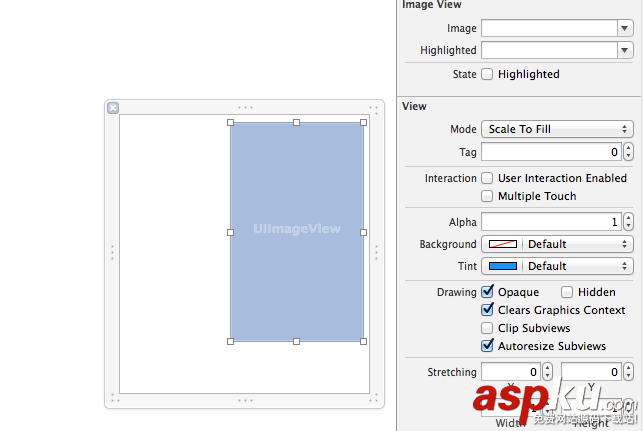Click the bottom-middle resize handle of UIImageView
This screenshot has height=431, width=643.
tap(296, 341)
